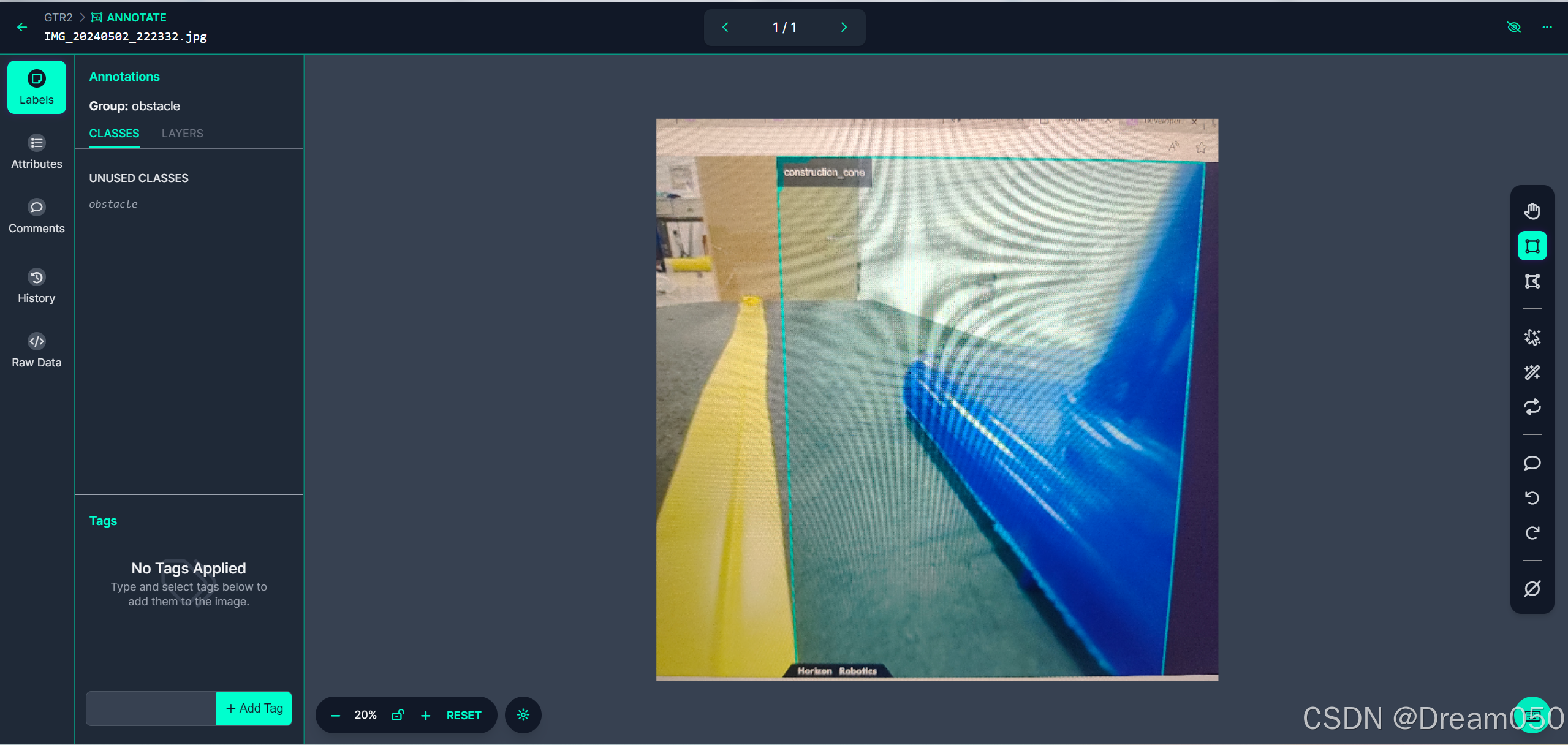Select the bounding box tool
This screenshot has height=745, width=1568.
click(1532, 246)
